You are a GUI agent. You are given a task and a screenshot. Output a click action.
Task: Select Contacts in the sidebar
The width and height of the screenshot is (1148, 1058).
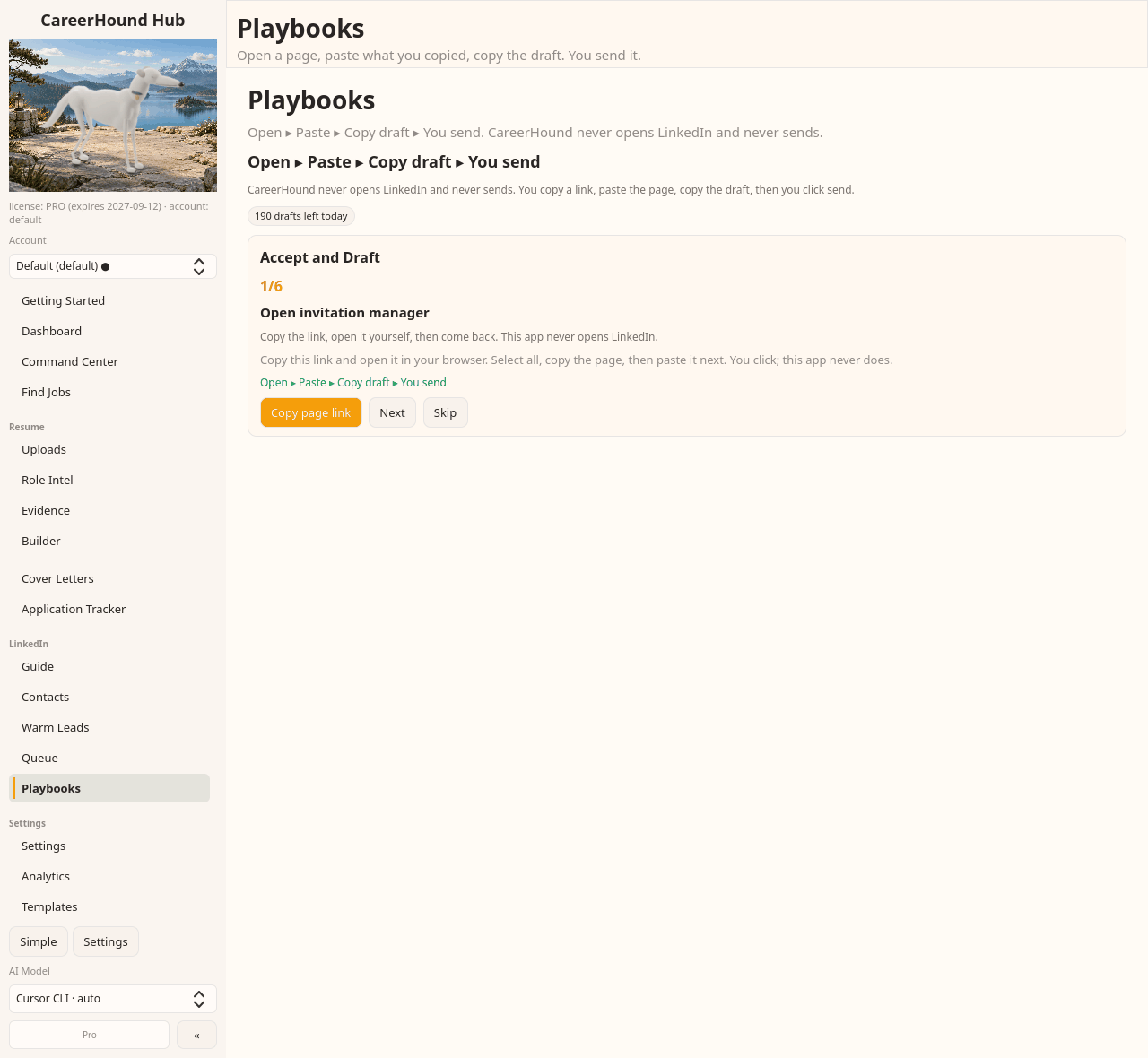point(109,697)
